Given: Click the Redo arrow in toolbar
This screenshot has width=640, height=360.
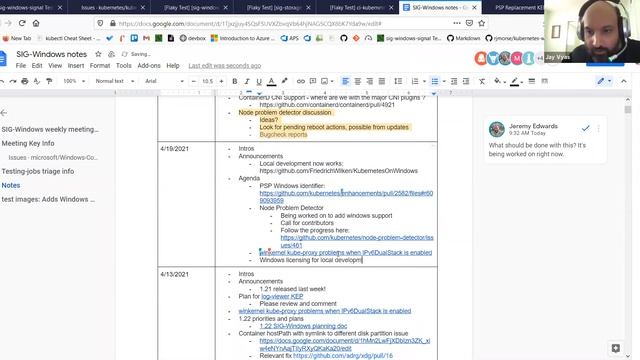Looking at the screenshot, I should pos(13,81).
